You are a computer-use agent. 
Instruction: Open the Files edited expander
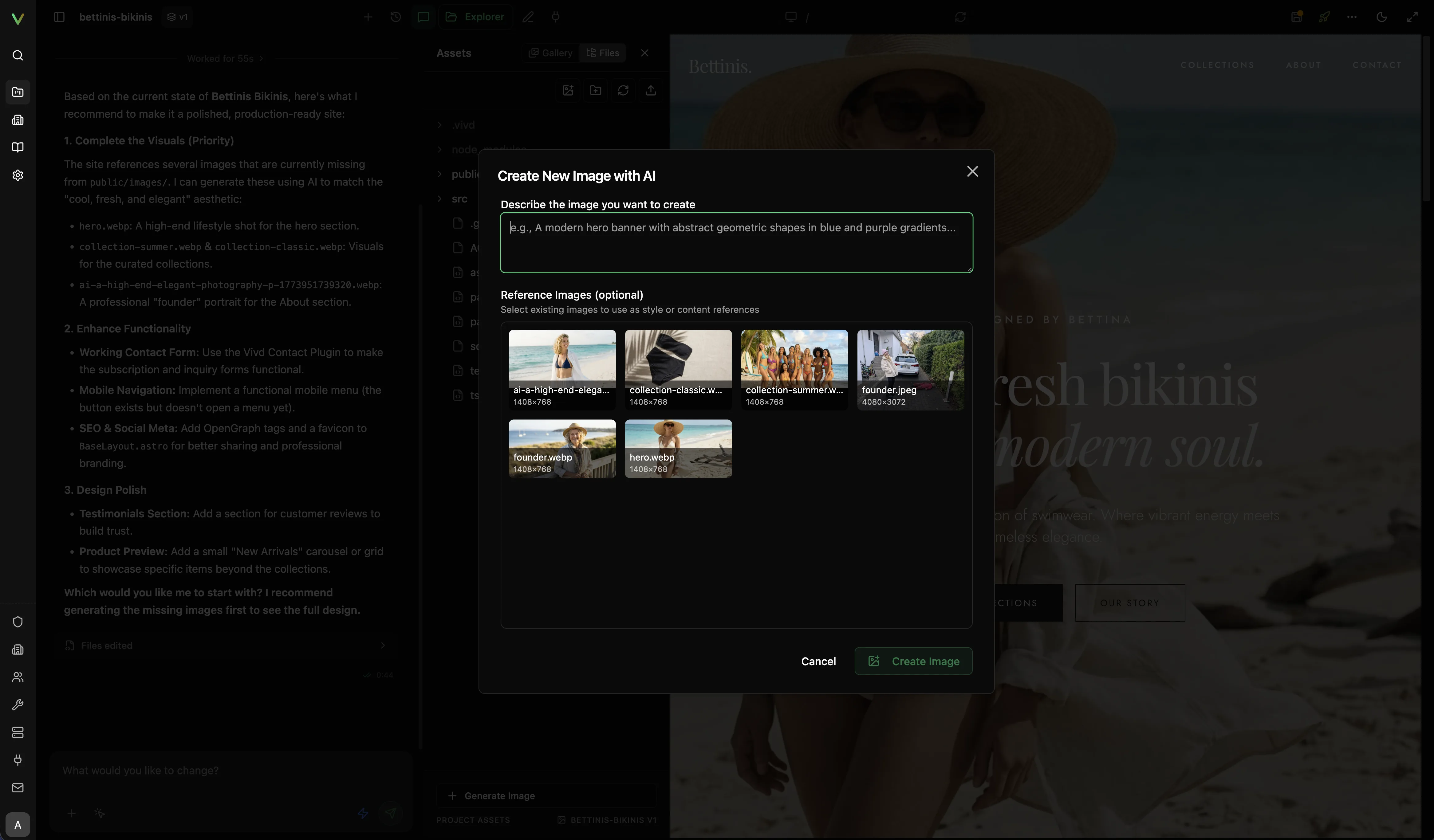382,645
